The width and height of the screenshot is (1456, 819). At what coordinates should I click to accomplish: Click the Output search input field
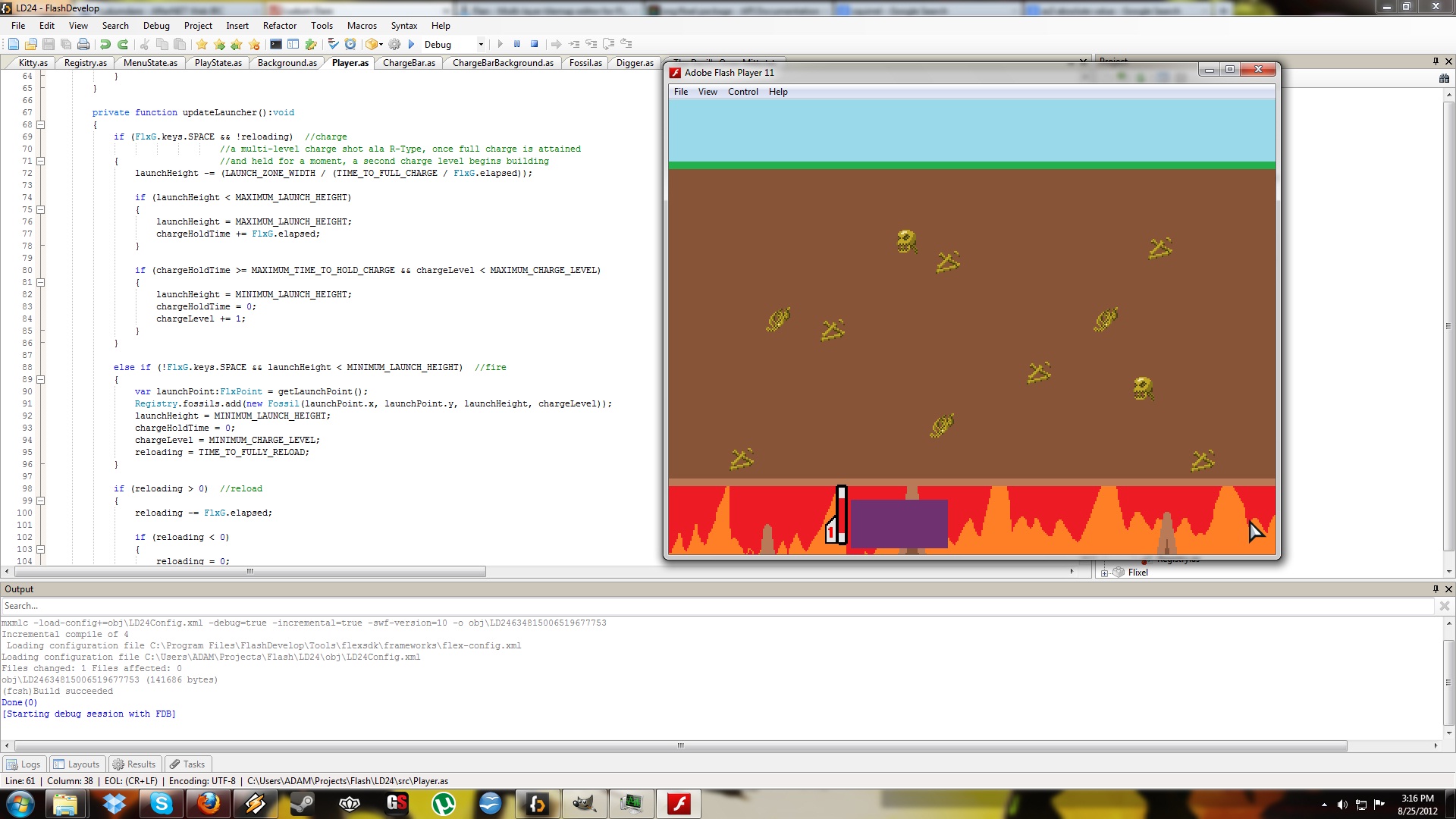[717, 606]
